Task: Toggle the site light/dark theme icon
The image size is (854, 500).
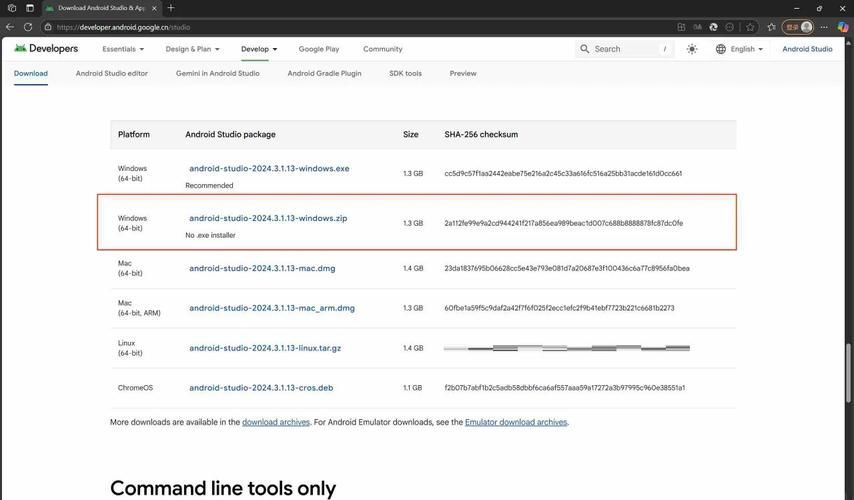Action: click(x=692, y=49)
